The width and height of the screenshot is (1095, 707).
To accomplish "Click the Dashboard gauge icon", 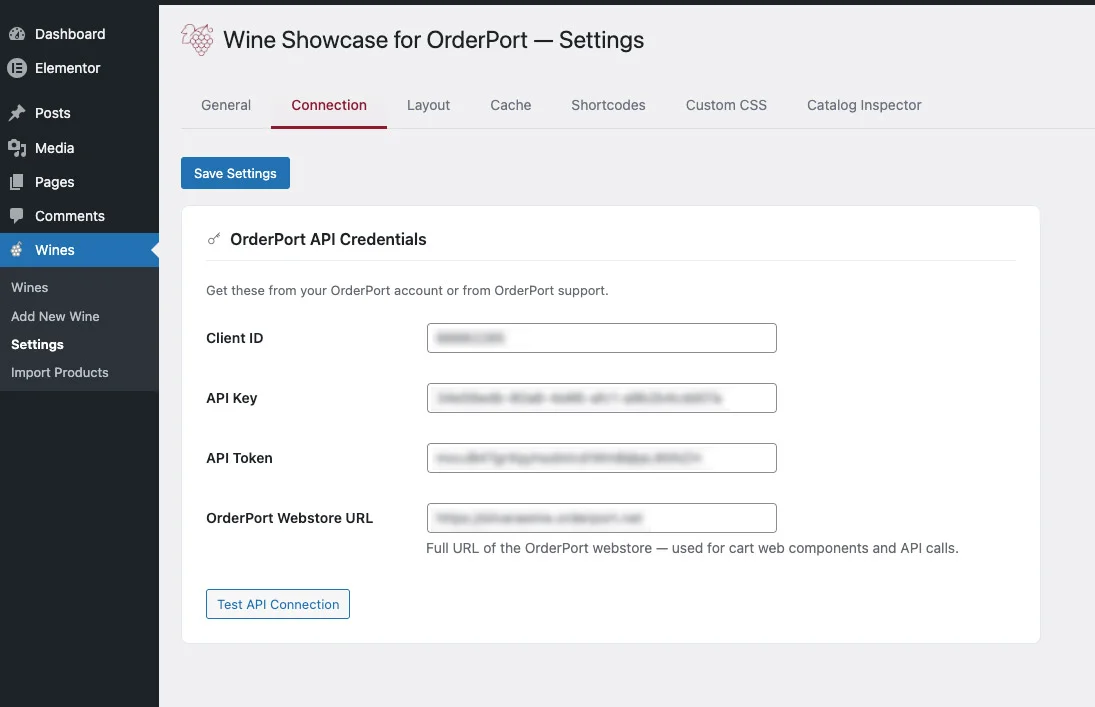I will click(x=17, y=34).
